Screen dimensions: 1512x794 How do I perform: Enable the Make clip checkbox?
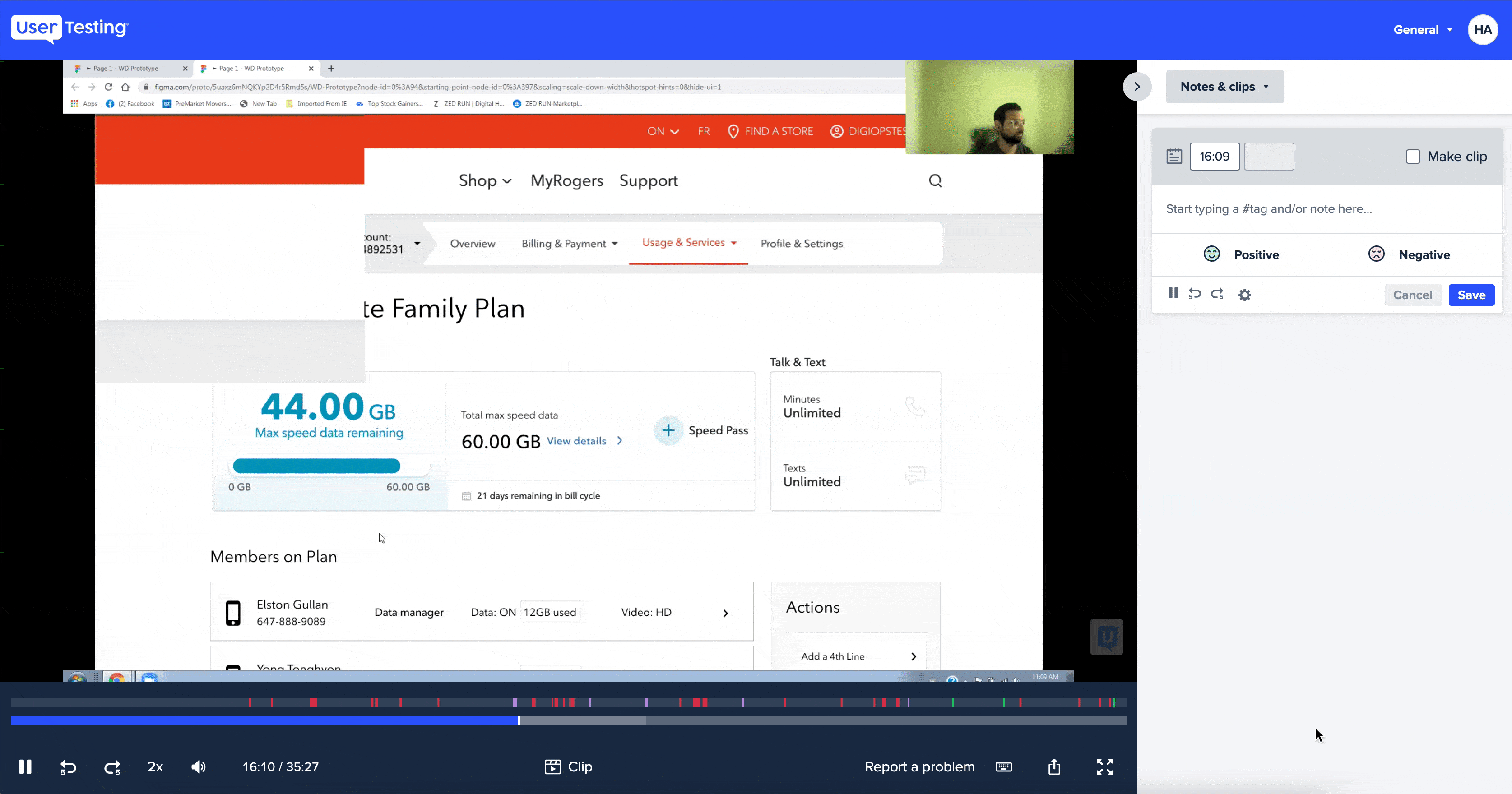(1412, 156)
